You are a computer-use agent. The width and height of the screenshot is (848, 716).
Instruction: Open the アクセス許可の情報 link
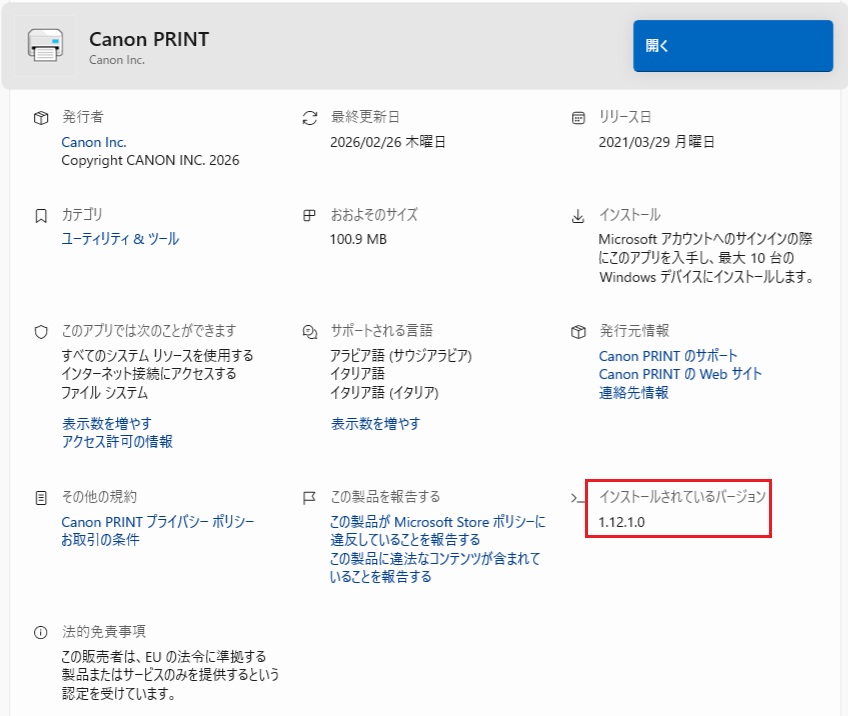pyautogui.click(x=117, y=442)
